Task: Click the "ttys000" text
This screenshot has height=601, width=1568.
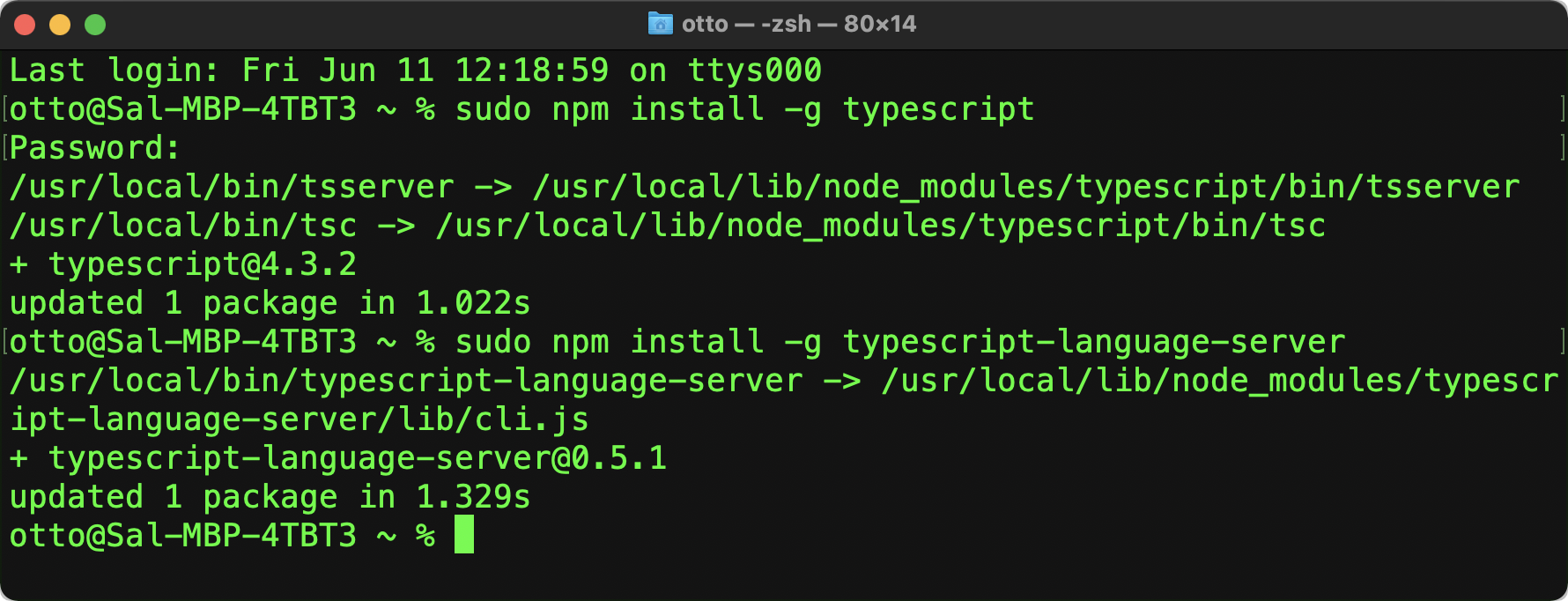Action: click(x=754, y=70)
